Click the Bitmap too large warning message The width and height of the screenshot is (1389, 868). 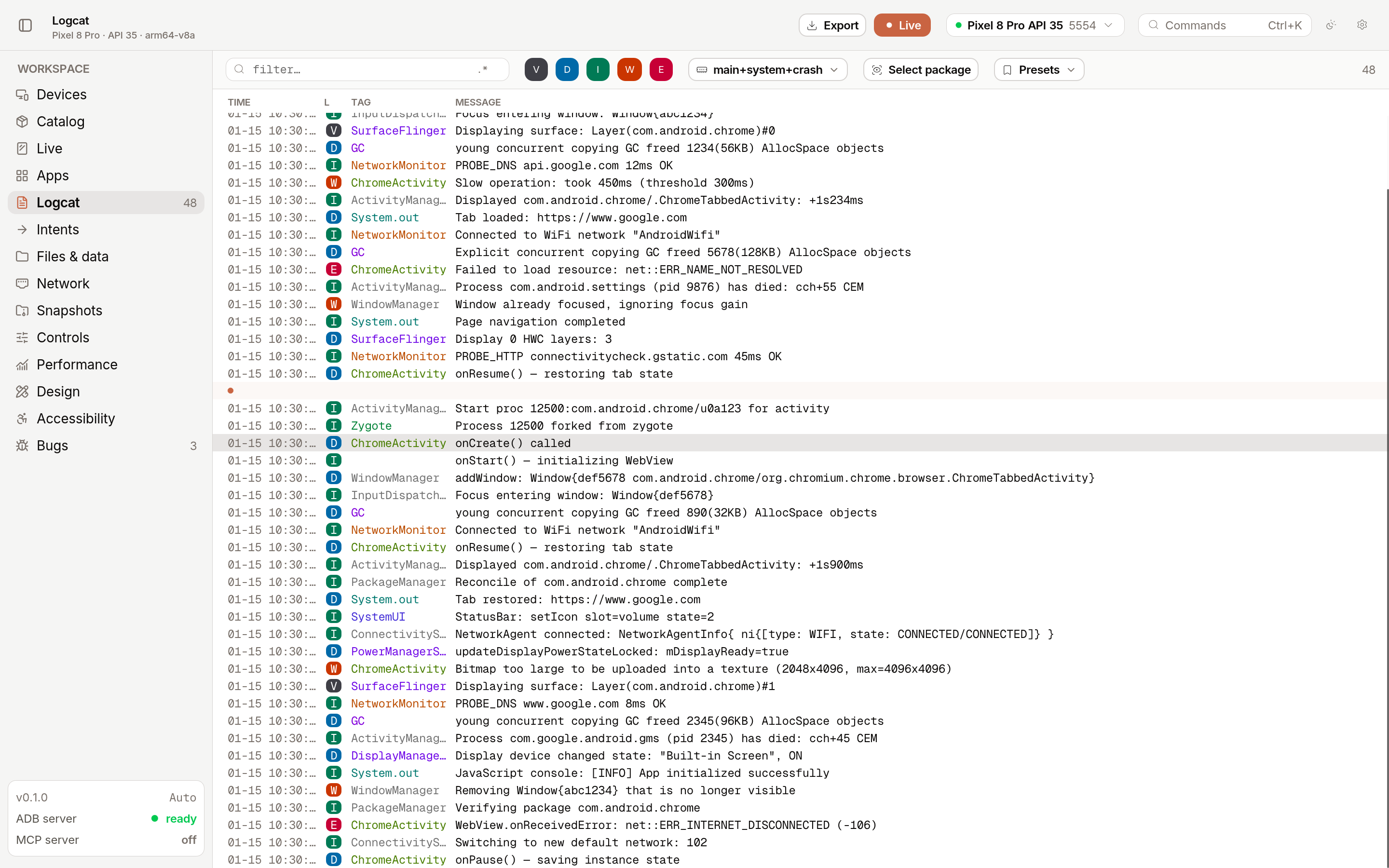coord(703,669)
